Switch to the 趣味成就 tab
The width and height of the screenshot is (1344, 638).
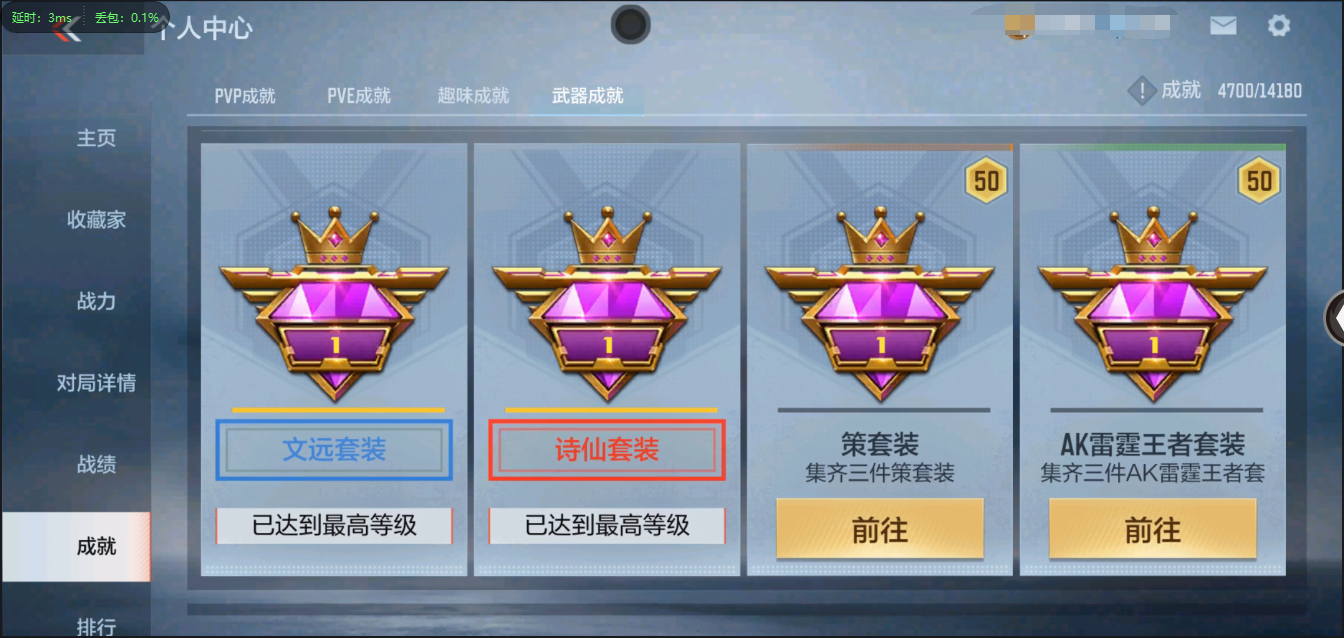pyautogui.click(x=473, y=96)
